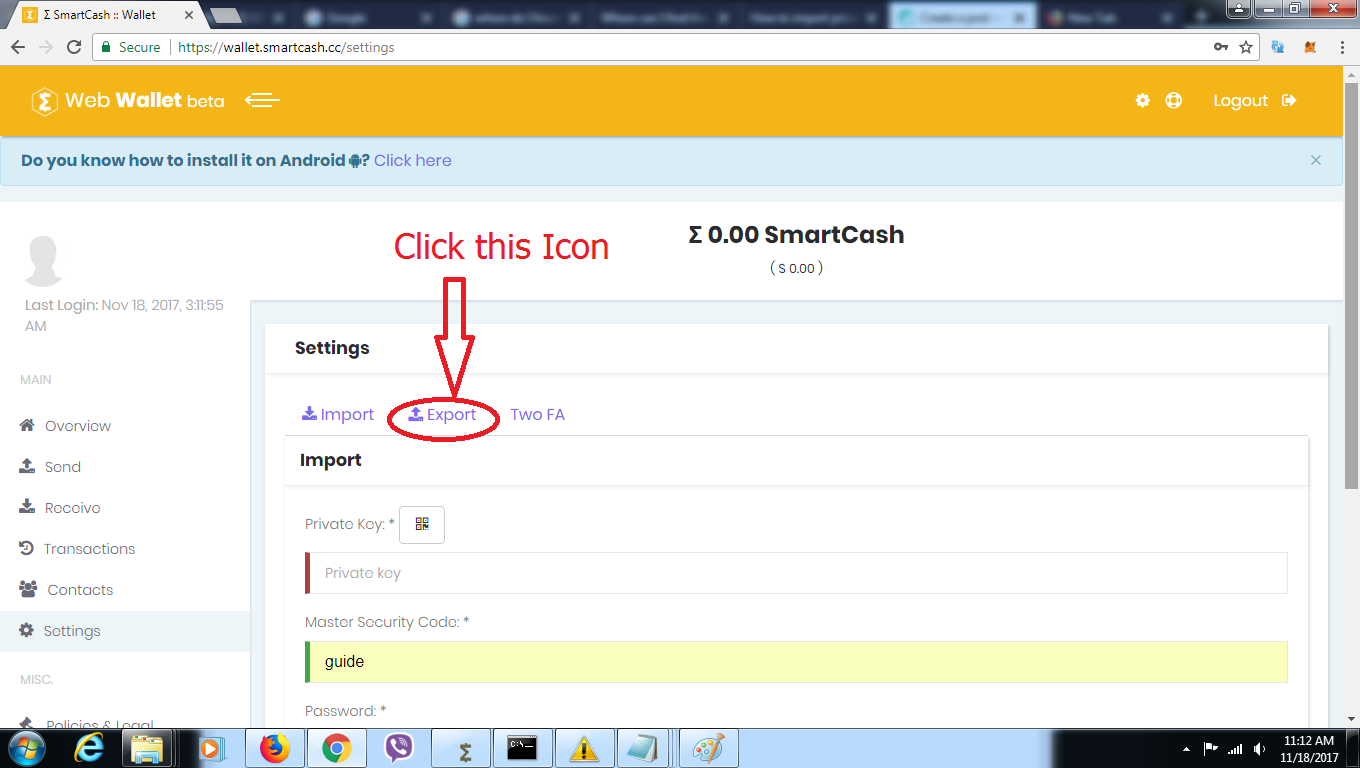Open Paint from the taskbar
Screen dimensions: 1360x768
tap(708, 748)
